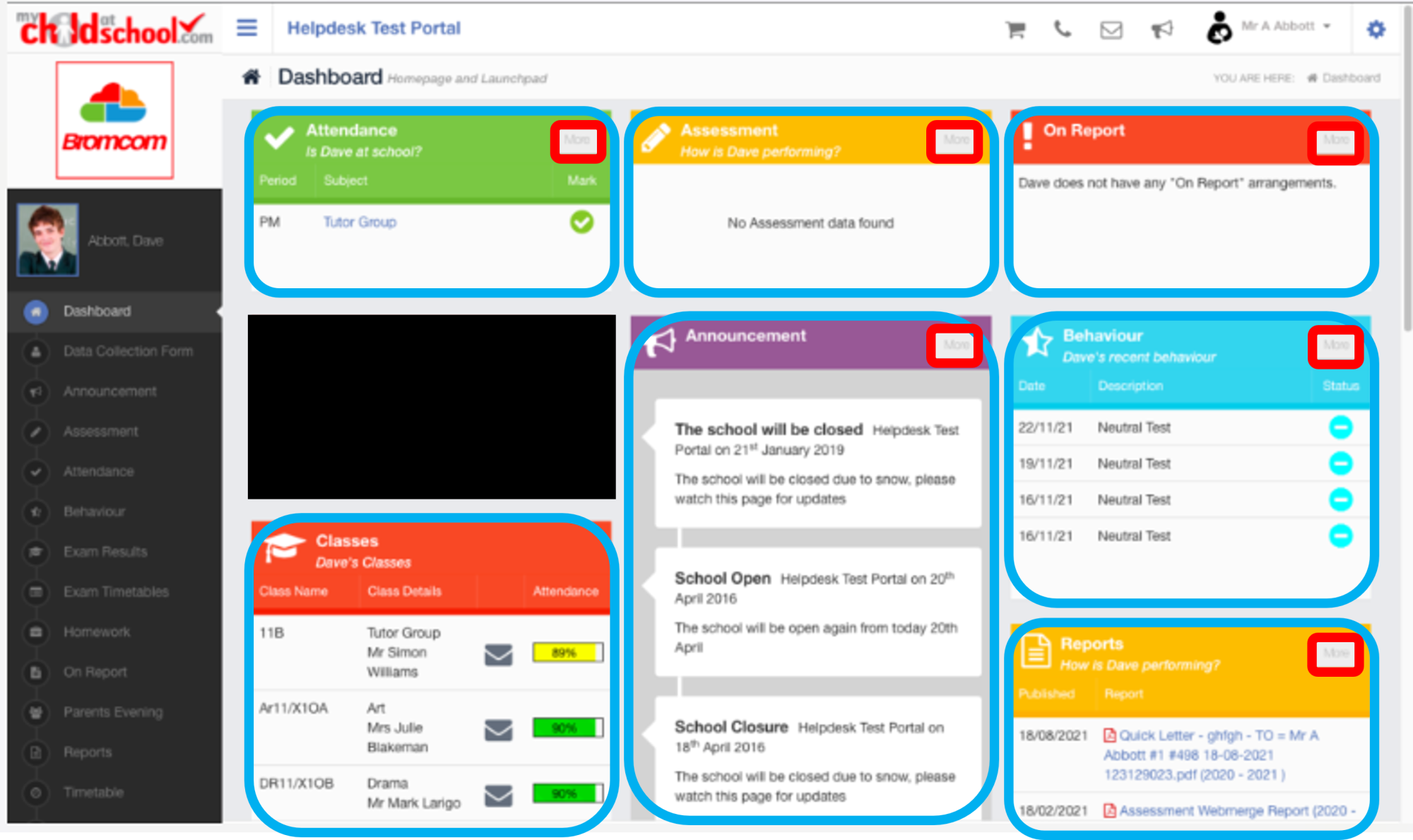Expand the Mr A Abbott user dropdown

(1286, 27)
